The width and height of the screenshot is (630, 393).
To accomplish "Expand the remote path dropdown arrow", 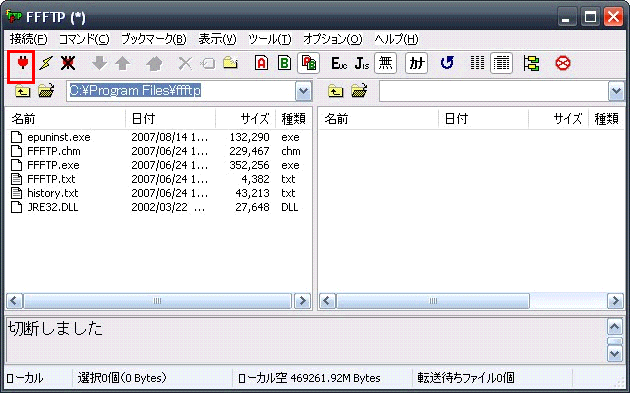I will (x=616, y=92).
